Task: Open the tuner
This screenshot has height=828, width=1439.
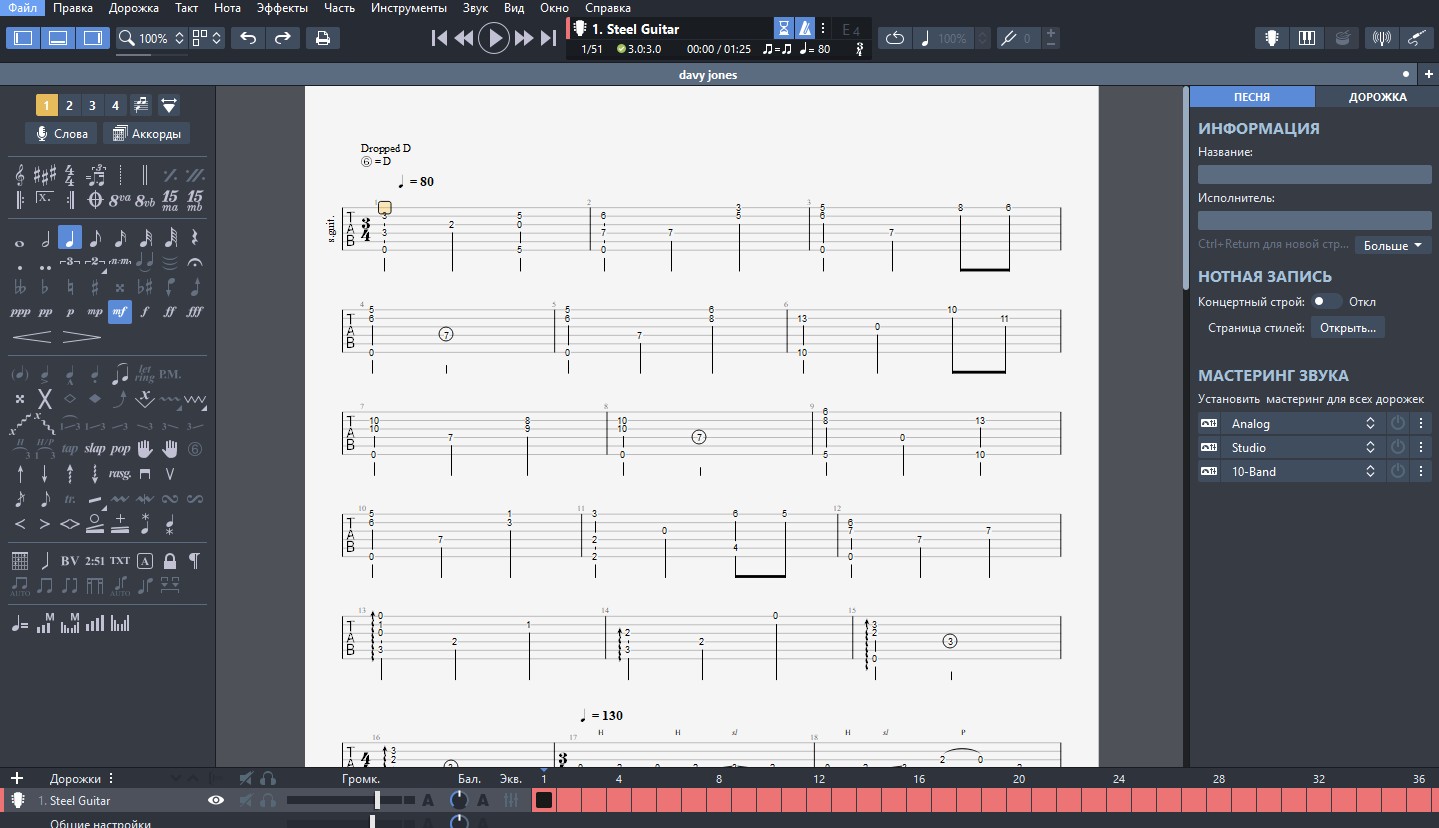Action: 1383,38
